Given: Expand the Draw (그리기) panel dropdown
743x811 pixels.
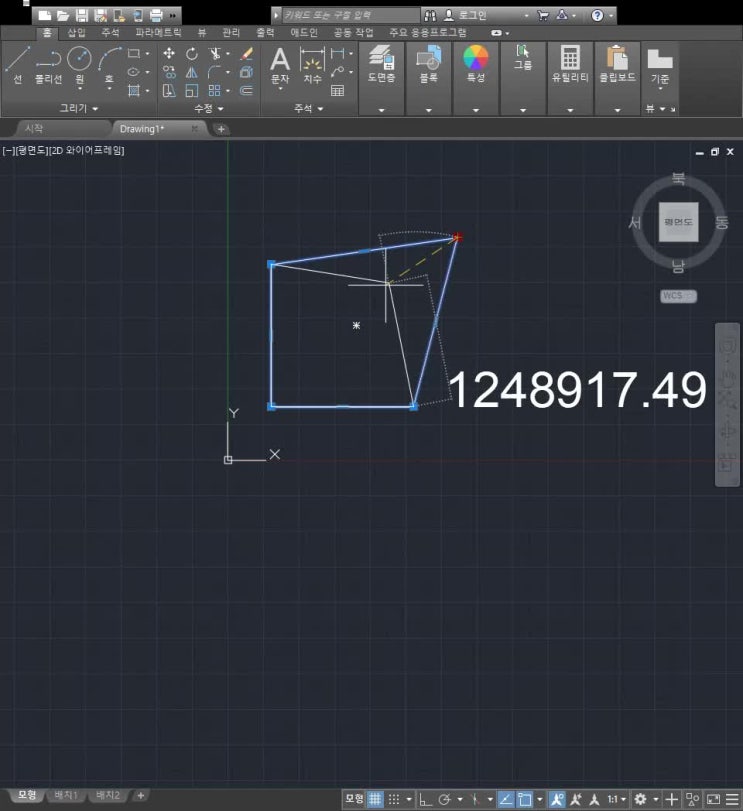Looking at the screenshot, I should (x=79, y=108).
